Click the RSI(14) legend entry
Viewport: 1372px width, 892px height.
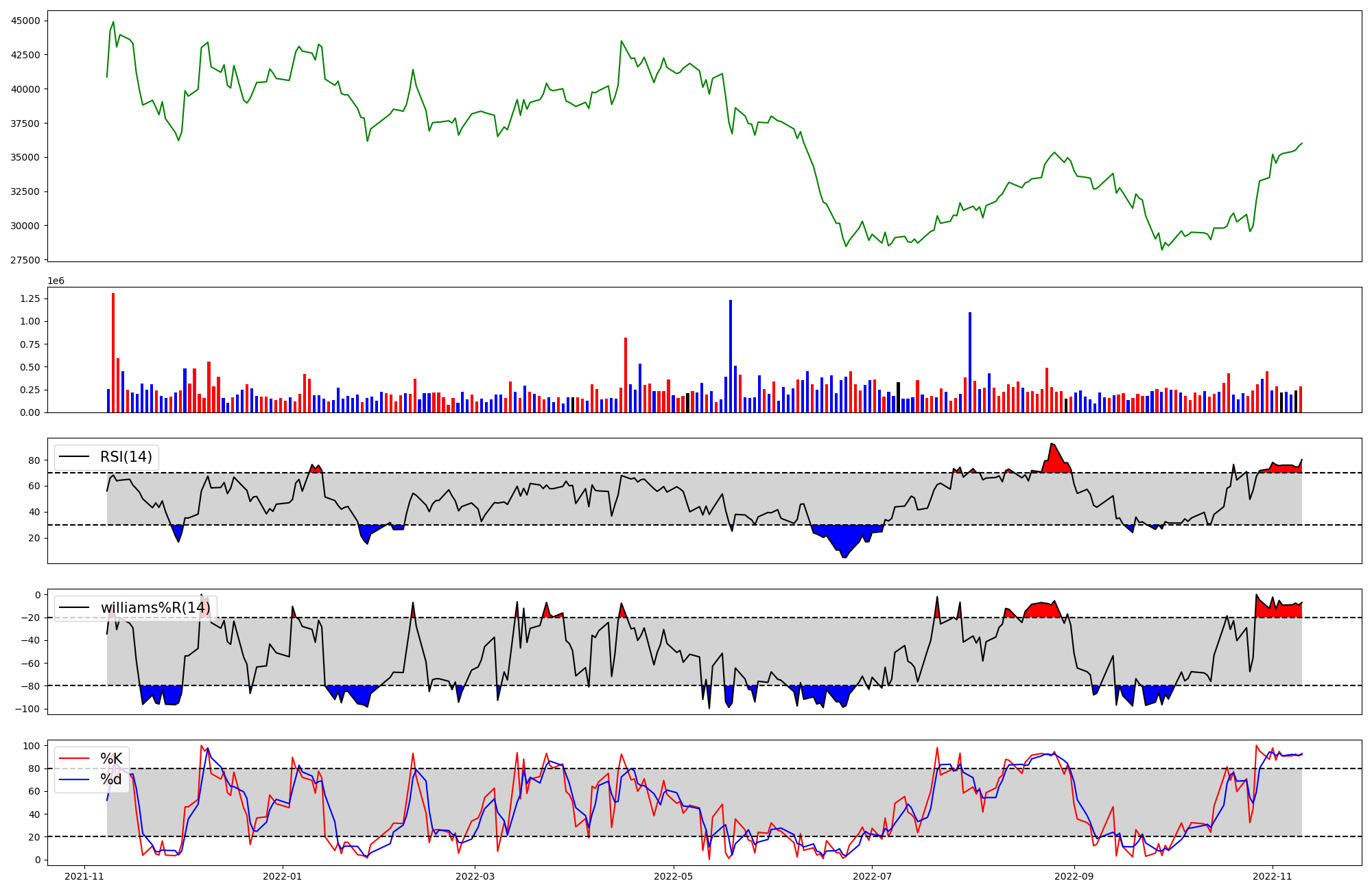126,457
